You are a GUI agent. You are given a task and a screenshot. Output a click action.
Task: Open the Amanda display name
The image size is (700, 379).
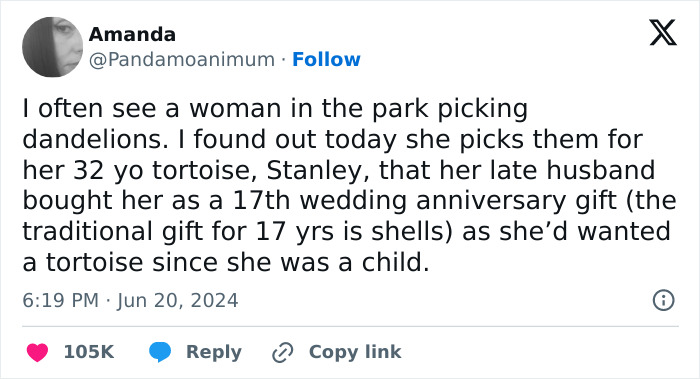pos(132,34)
